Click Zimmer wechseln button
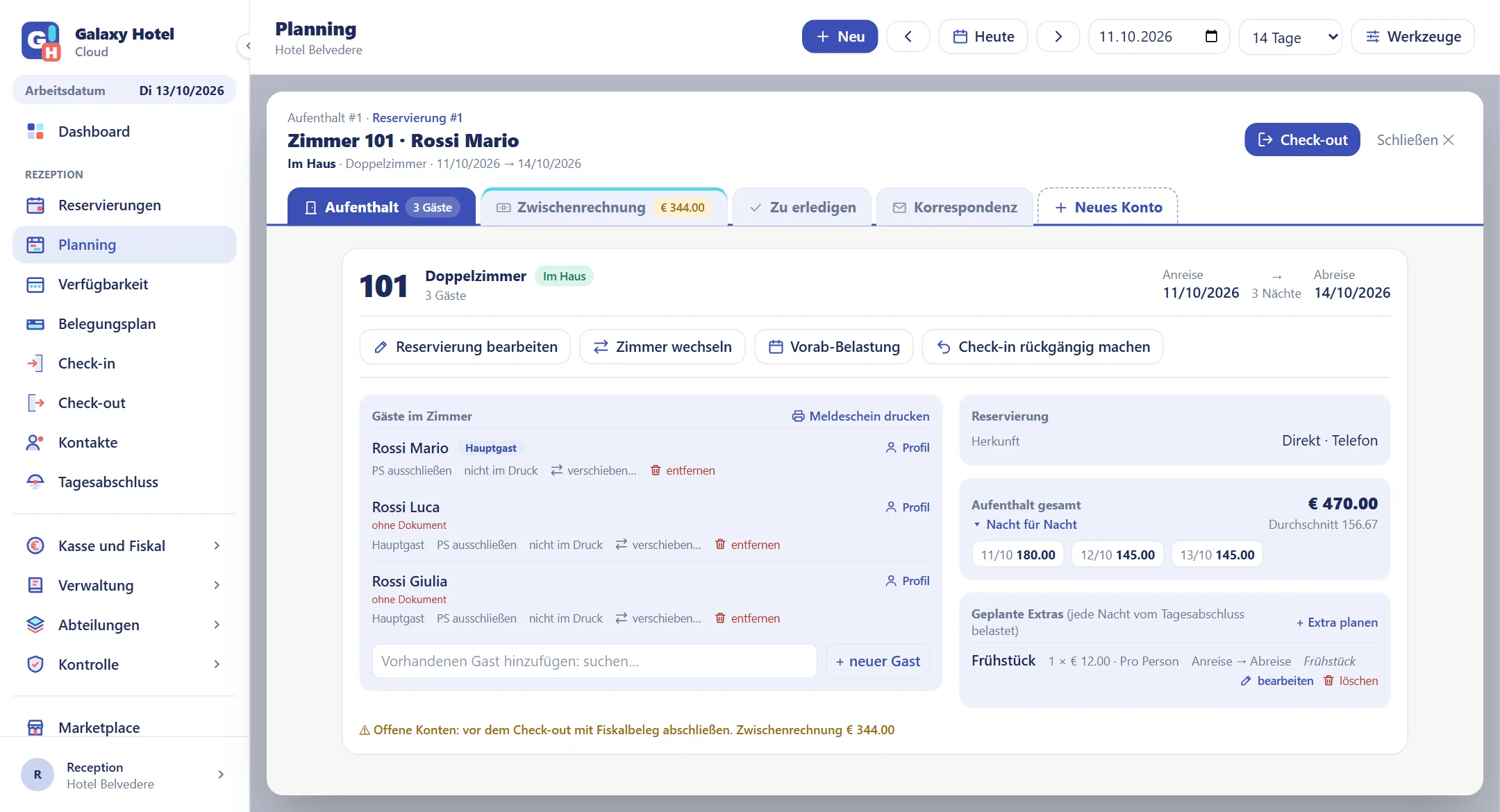 (x=662, y=347)
